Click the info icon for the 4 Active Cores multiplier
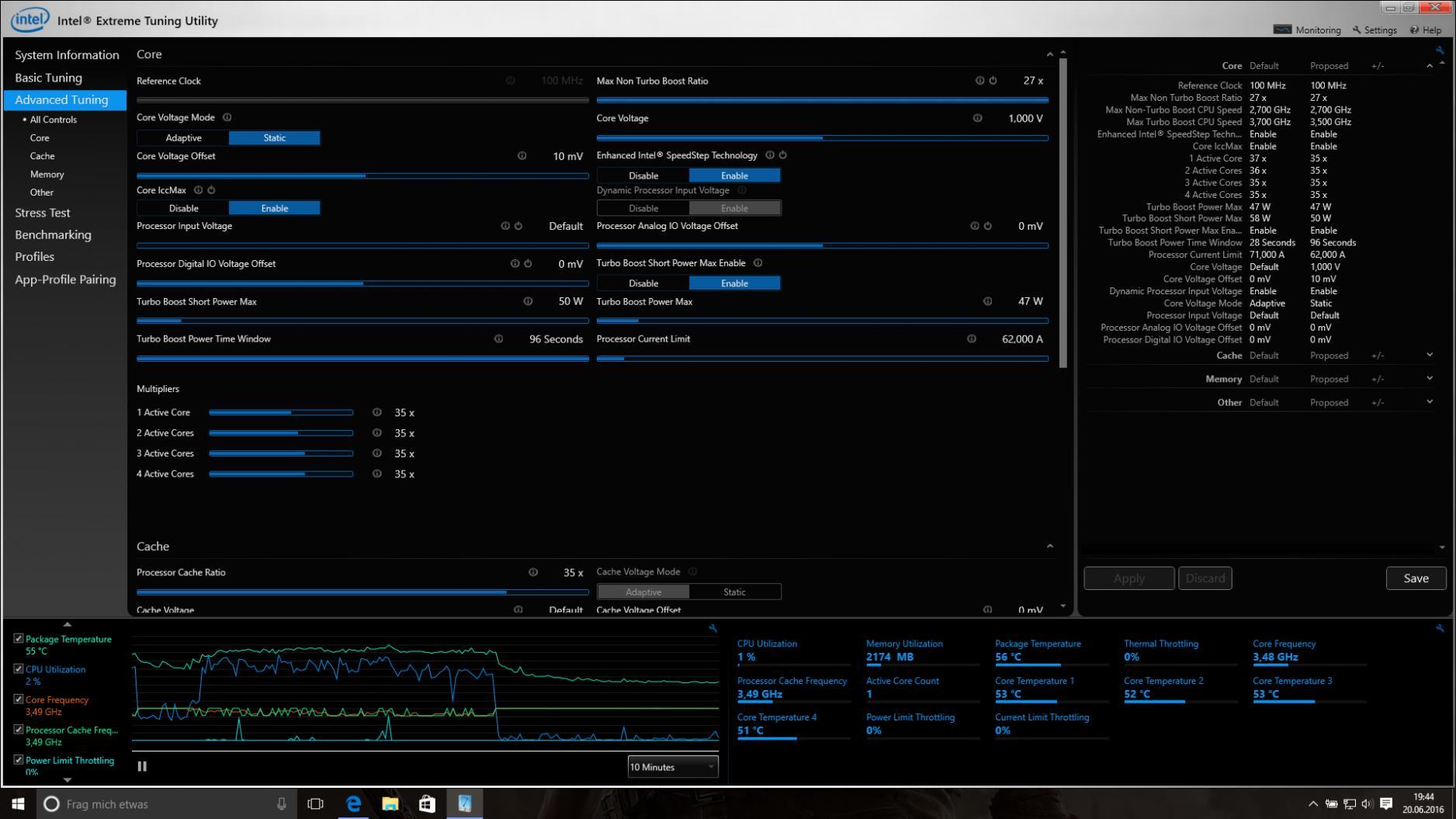This screenshot has height=819, width=1456. [377, 474]
